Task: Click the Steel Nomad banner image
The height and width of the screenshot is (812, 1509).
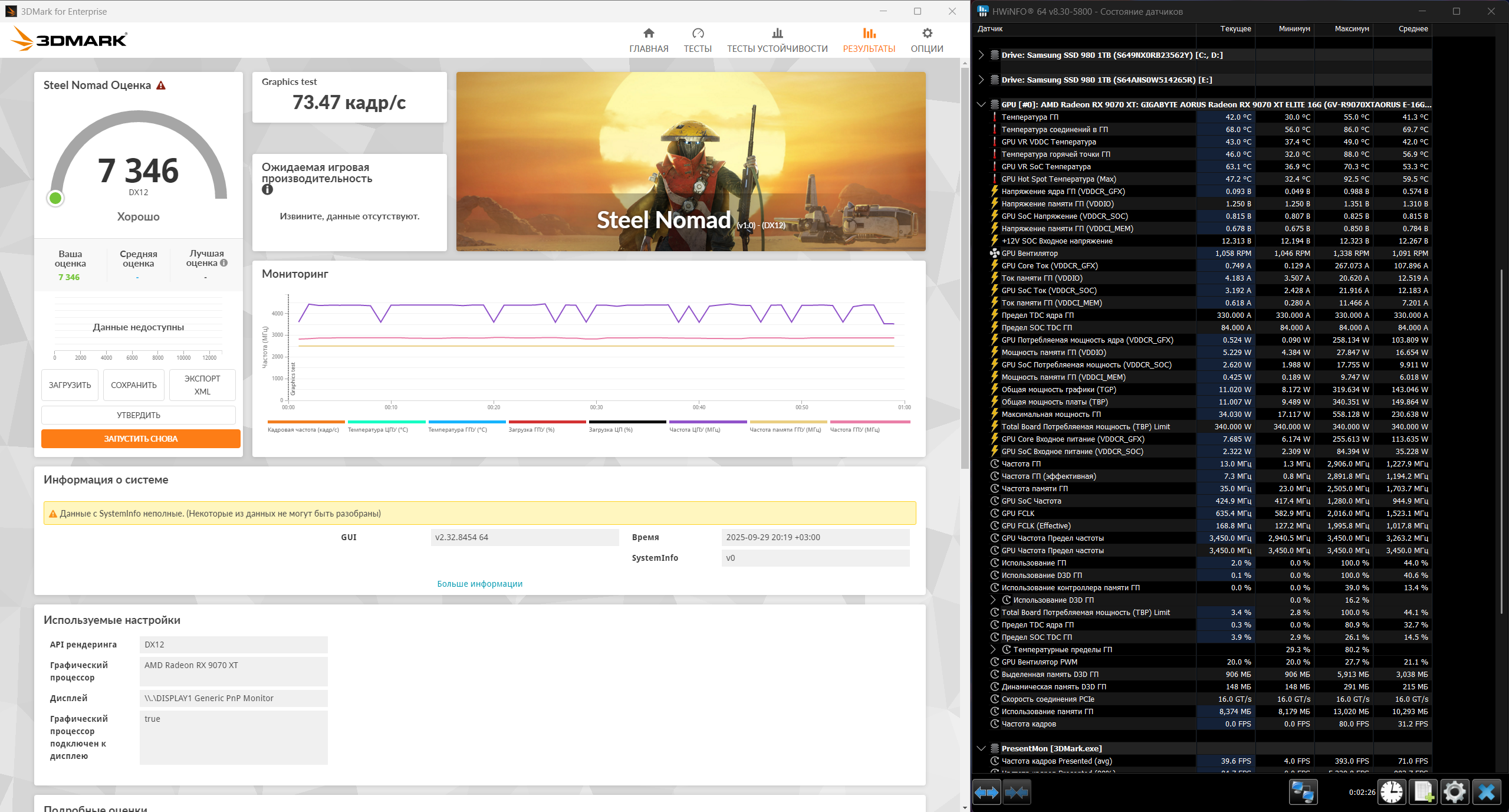Action: [x=691, y=162]
